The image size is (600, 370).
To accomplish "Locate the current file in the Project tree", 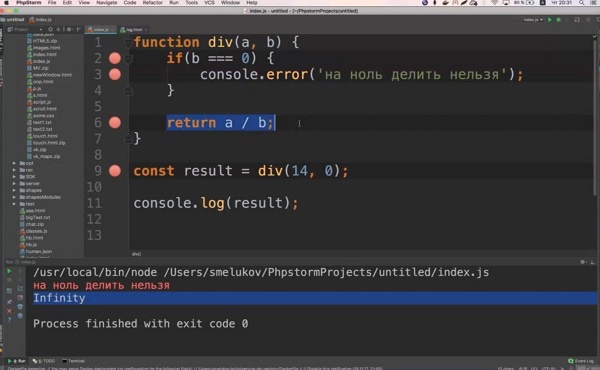I will pyautogui.click(x=51, y=29).
